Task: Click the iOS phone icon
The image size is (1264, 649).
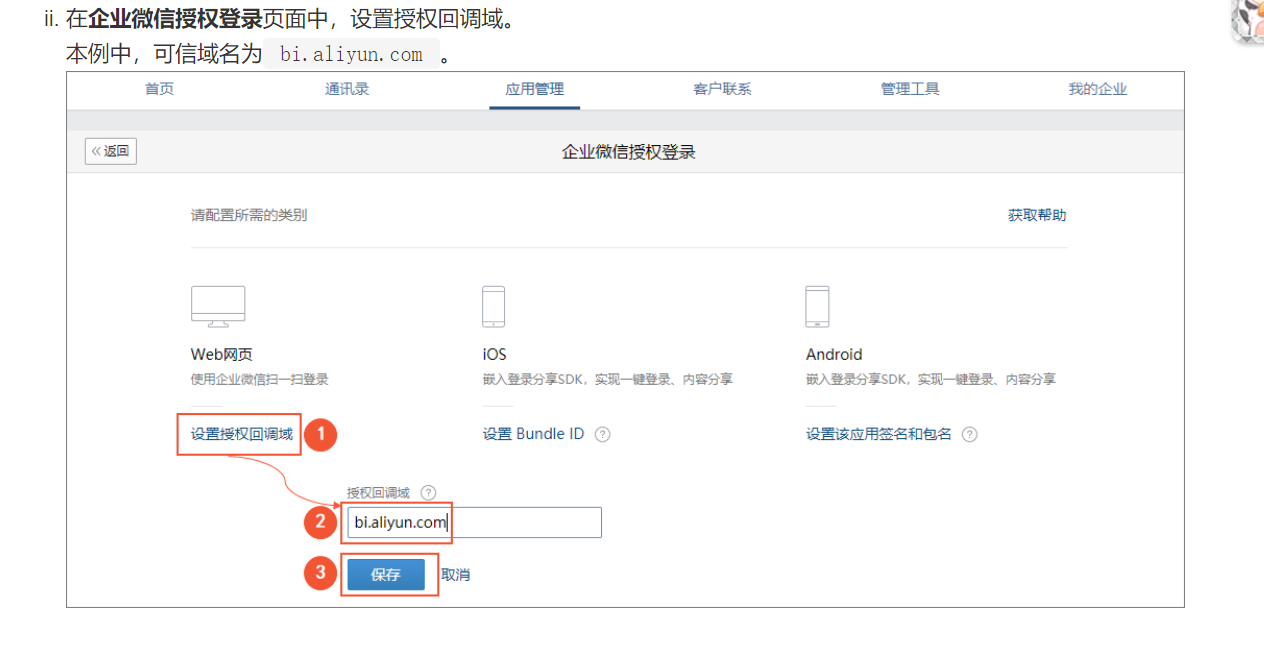Action: click(x=493, y=306)
